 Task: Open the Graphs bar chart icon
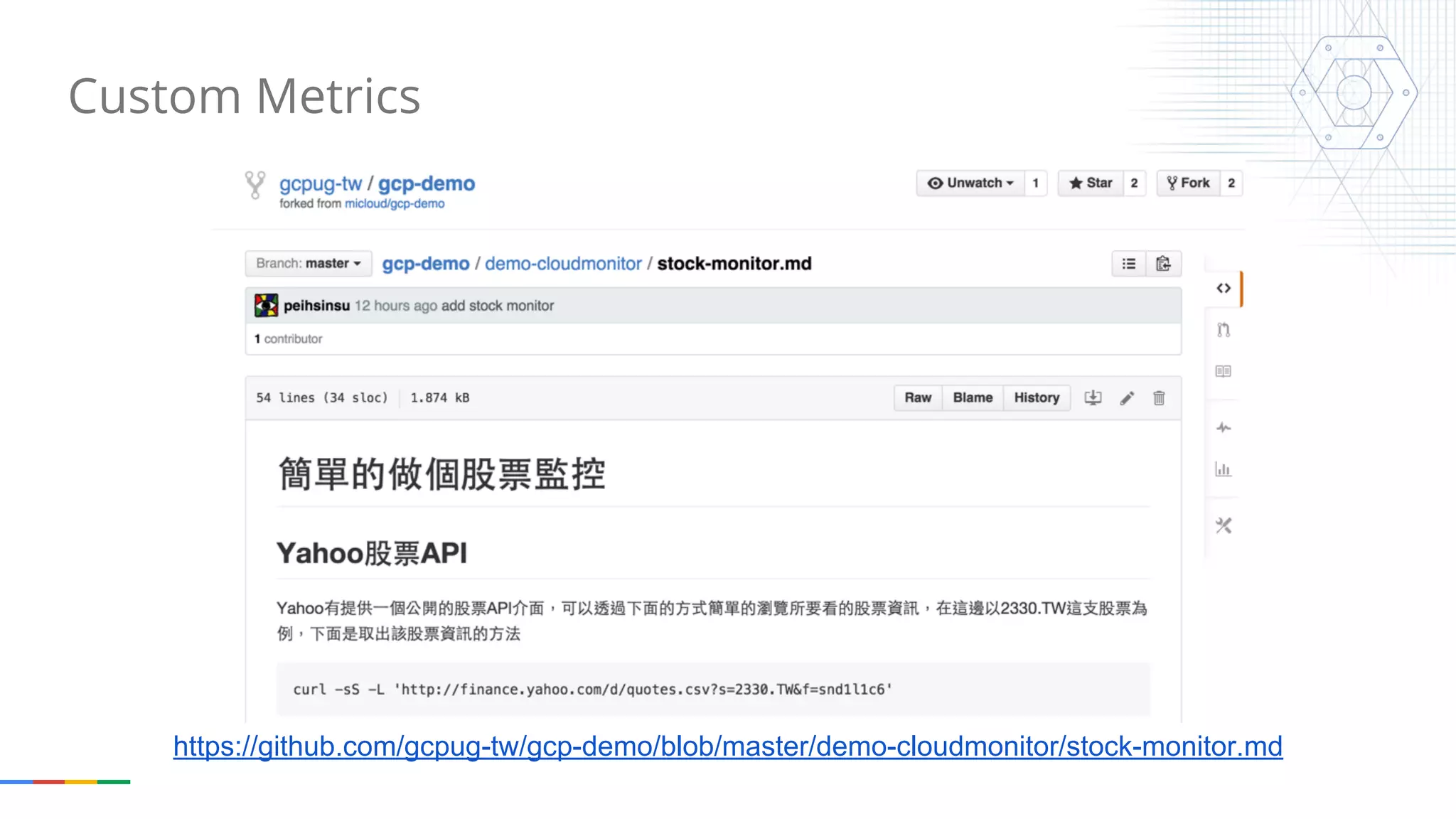click(1223, 469)
